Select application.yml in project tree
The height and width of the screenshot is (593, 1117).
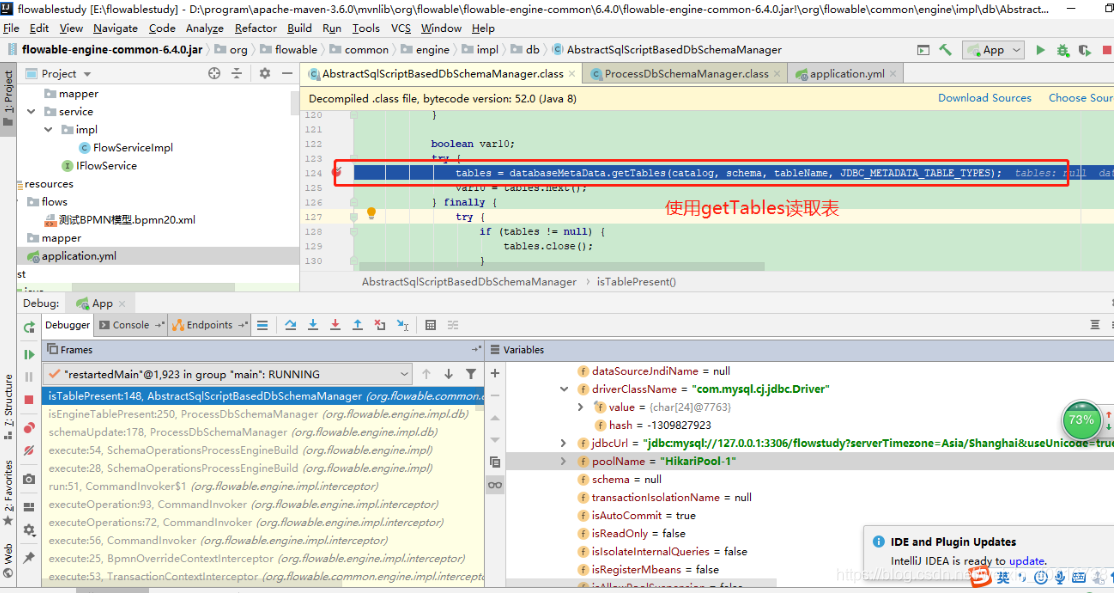[78, 256]
